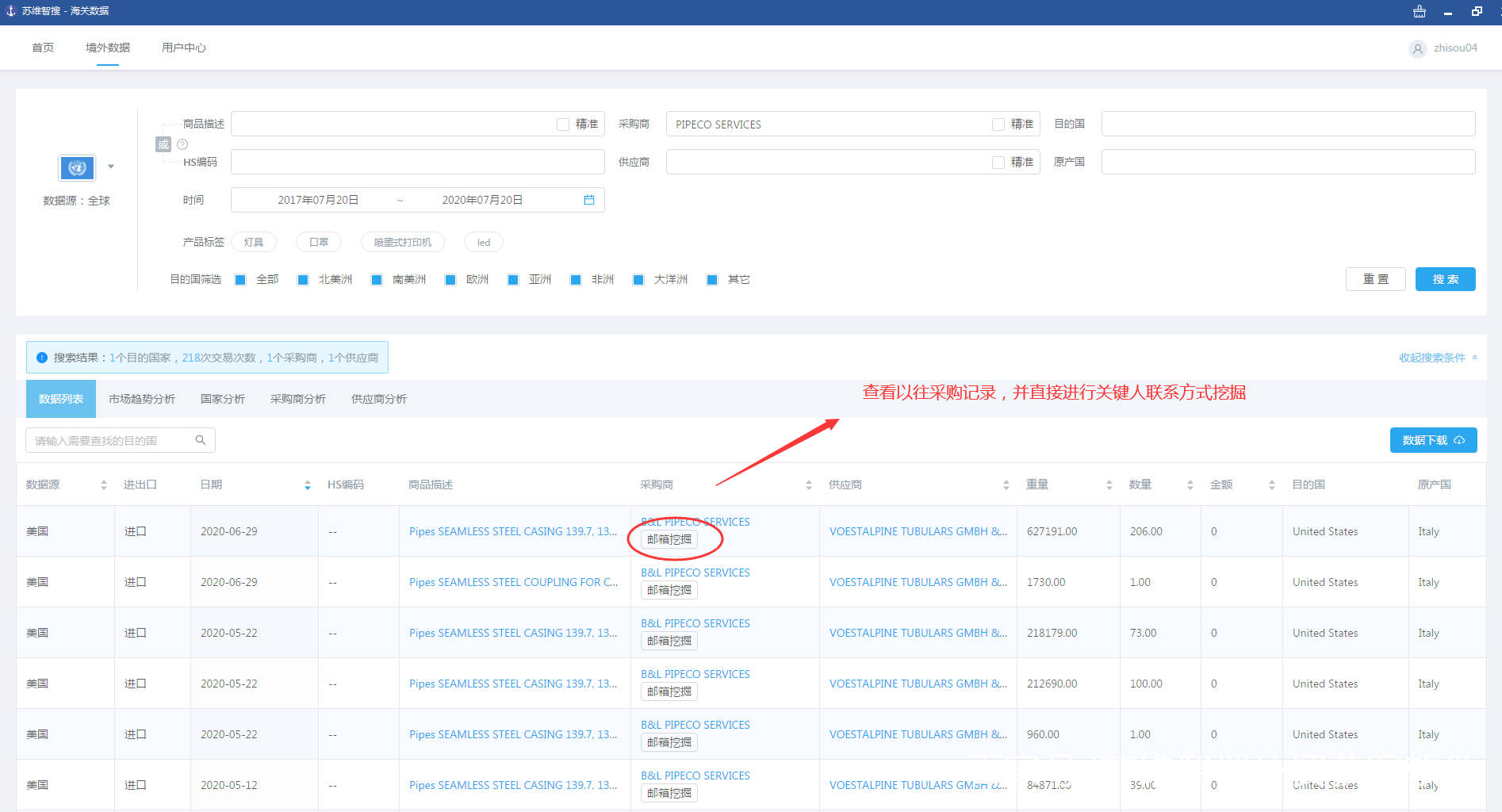The width and height of the screenshot is (1502, 812).
Task: Toggle 精准 checkbox for 商品描述
Action: point(563,124)
